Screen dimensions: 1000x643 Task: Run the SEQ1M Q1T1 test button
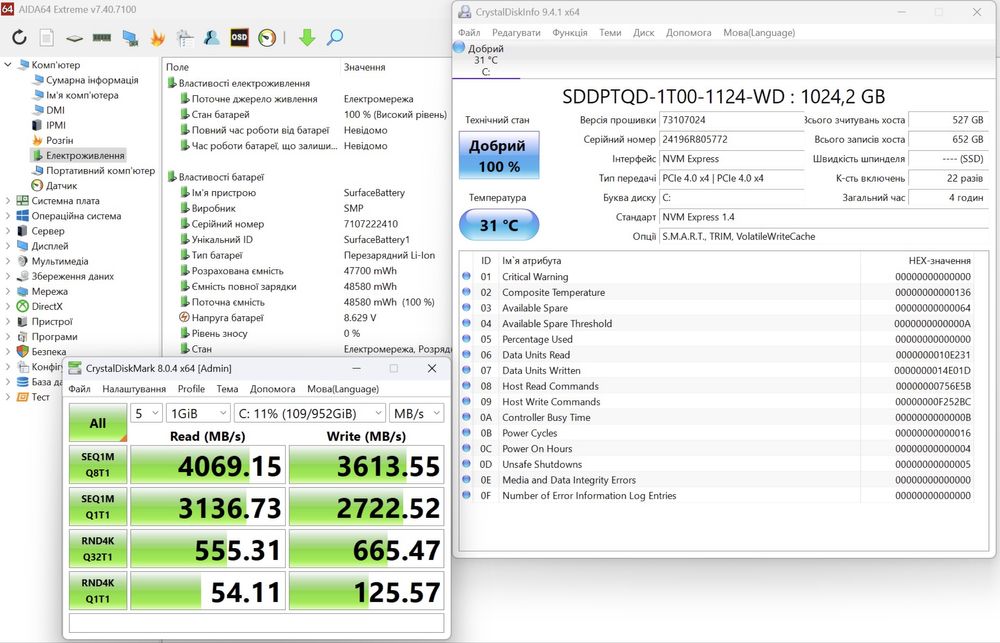[x=98, y=506]
